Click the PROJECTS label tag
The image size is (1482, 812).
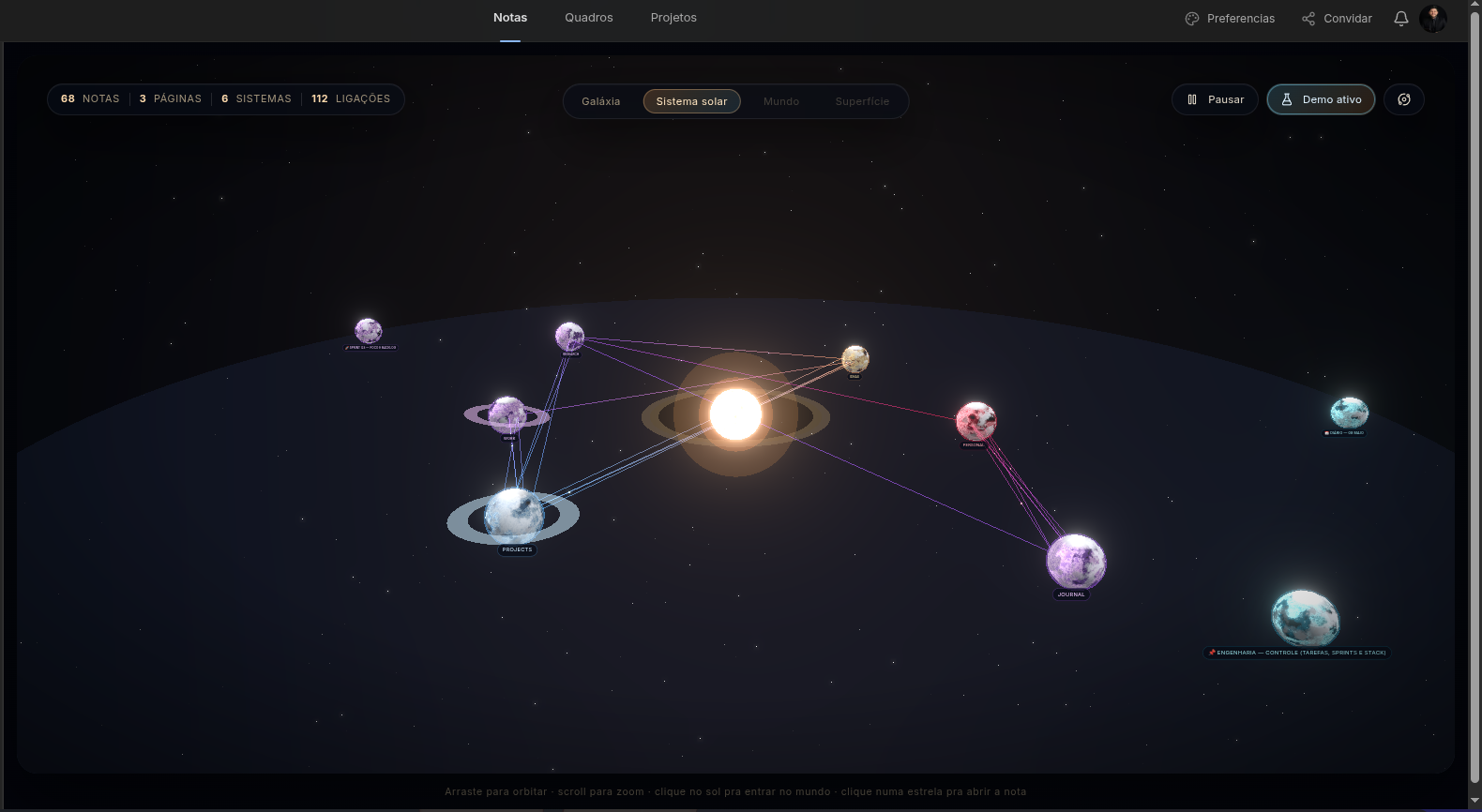(517, 549)
